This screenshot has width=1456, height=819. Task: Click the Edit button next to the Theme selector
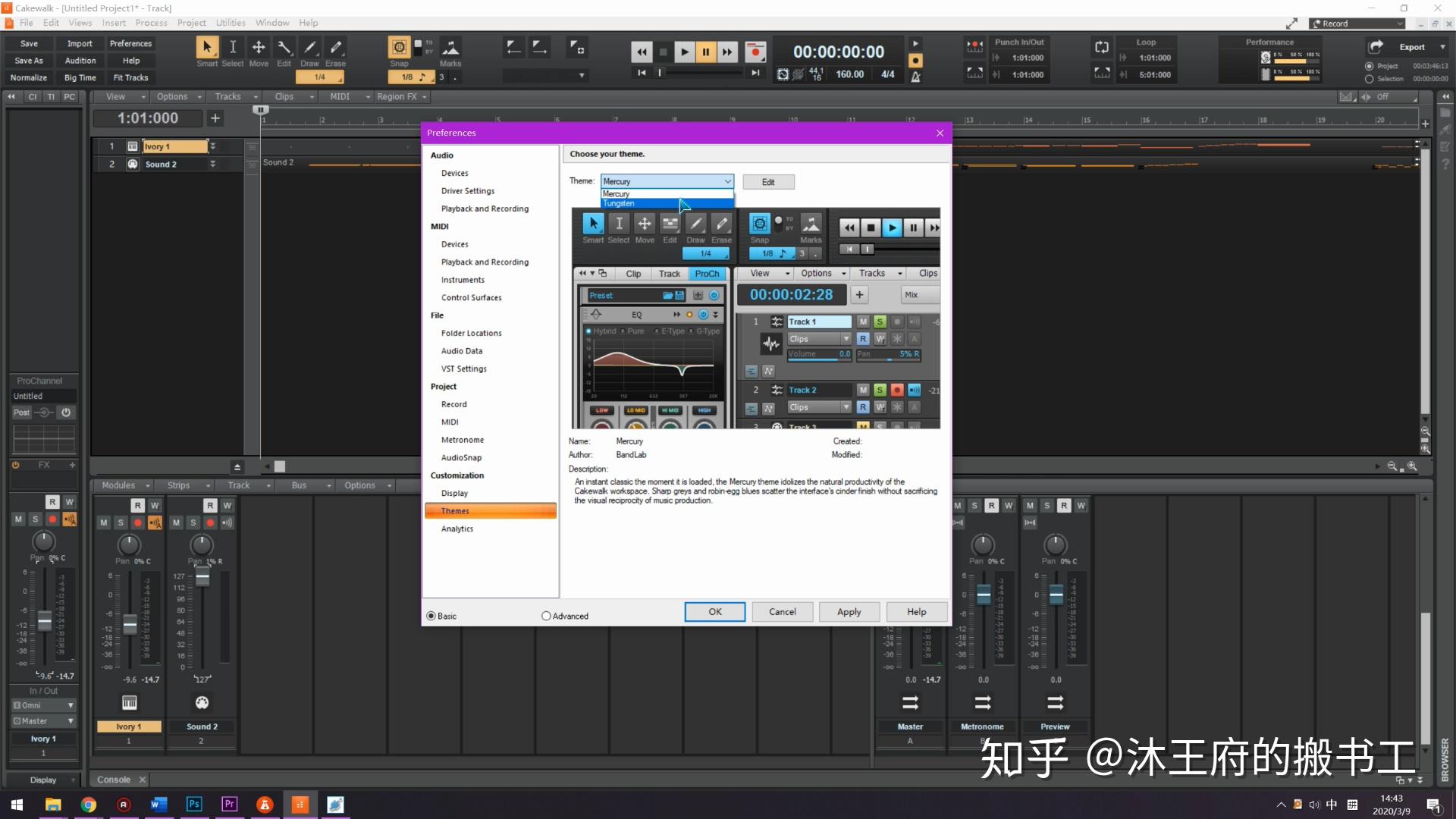(768, 181)
